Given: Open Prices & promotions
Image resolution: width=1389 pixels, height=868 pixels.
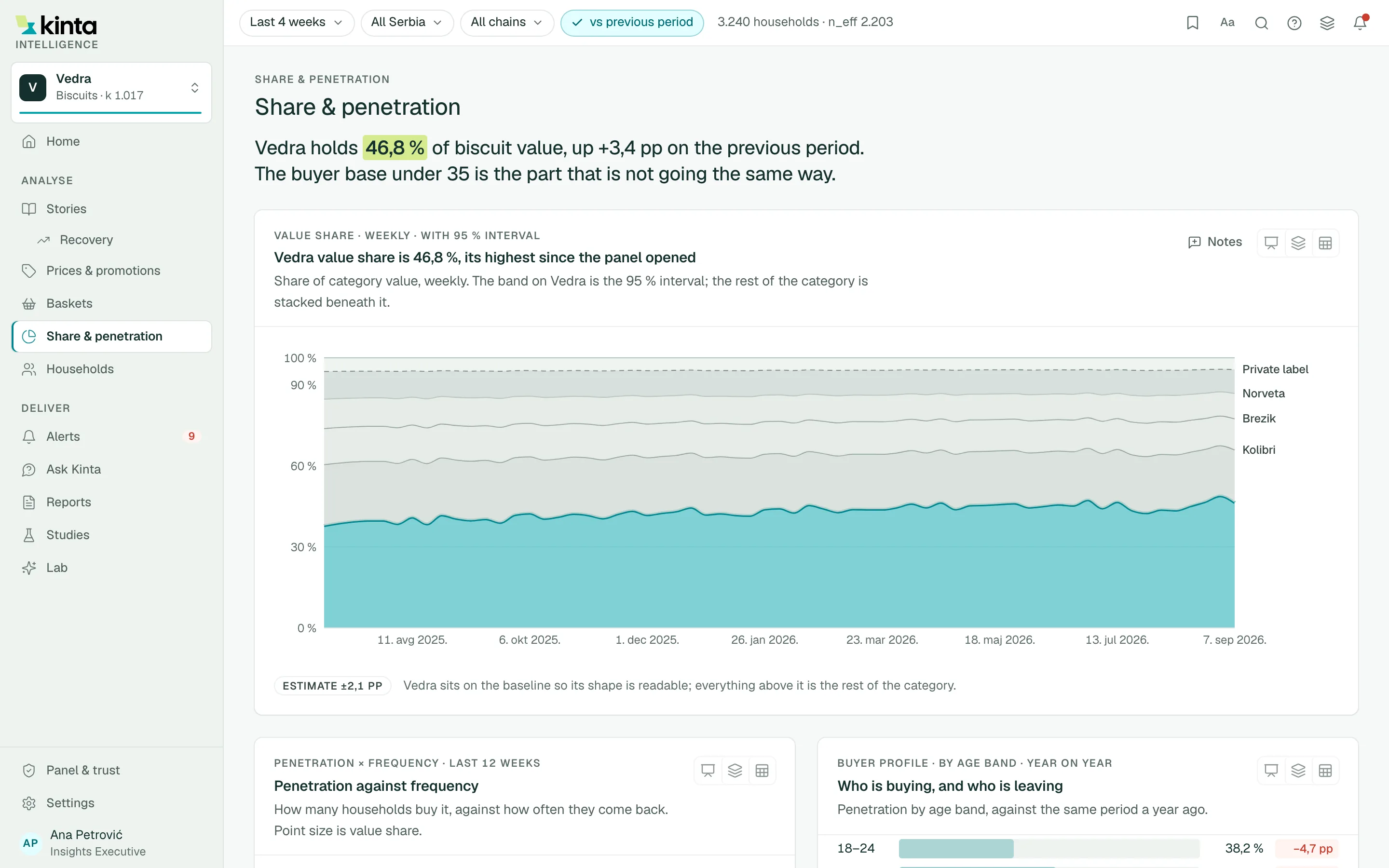Looking at the screenshot, I should click(x=111, y=271).
